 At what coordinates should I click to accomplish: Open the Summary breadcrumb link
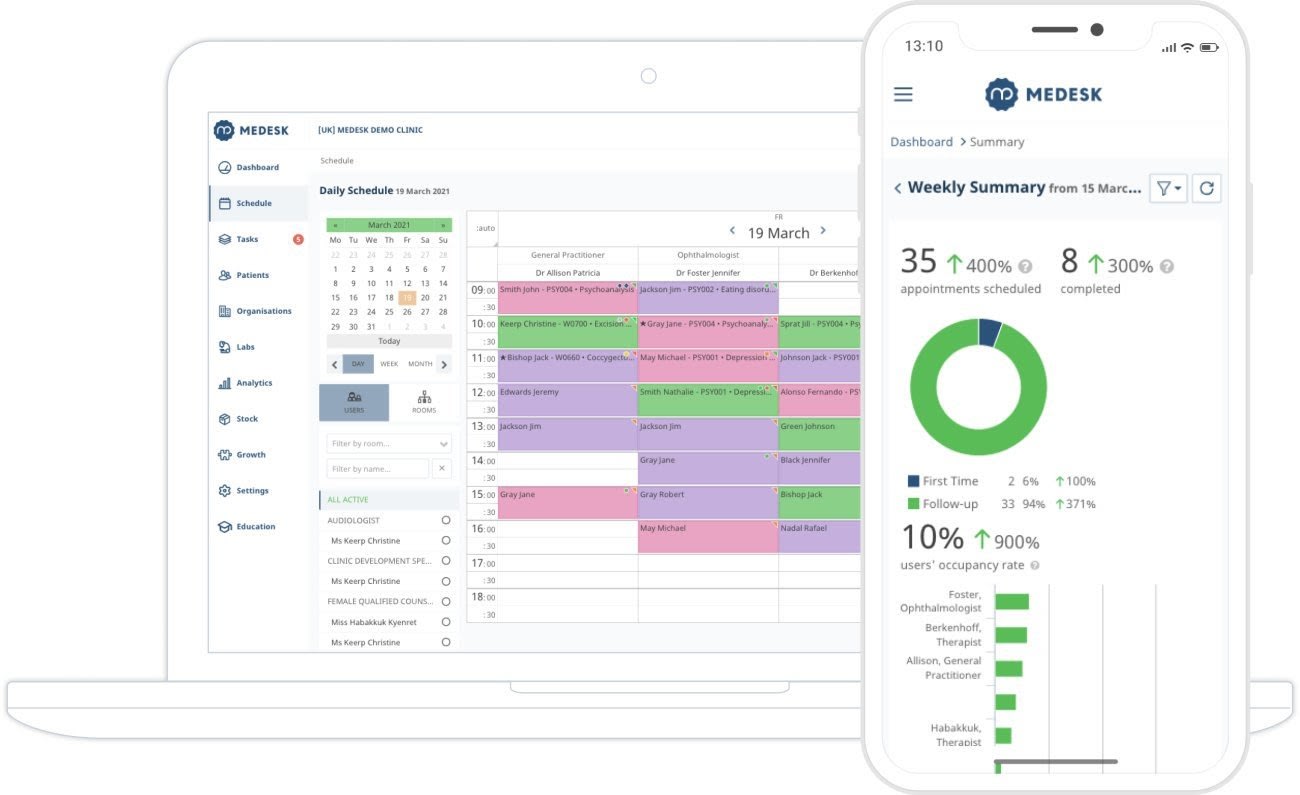[996, 141]
